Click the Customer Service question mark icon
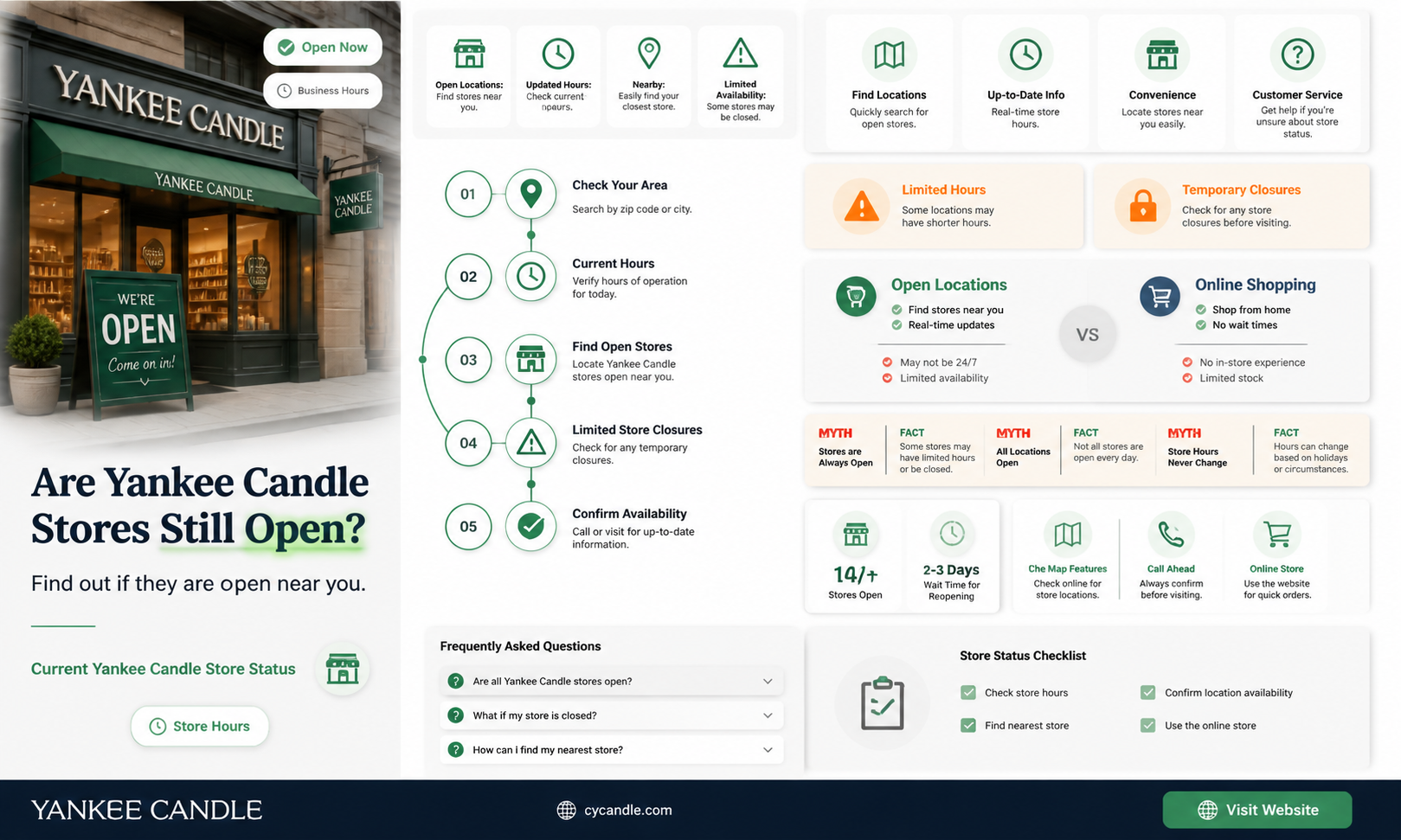 (1297, 55)
